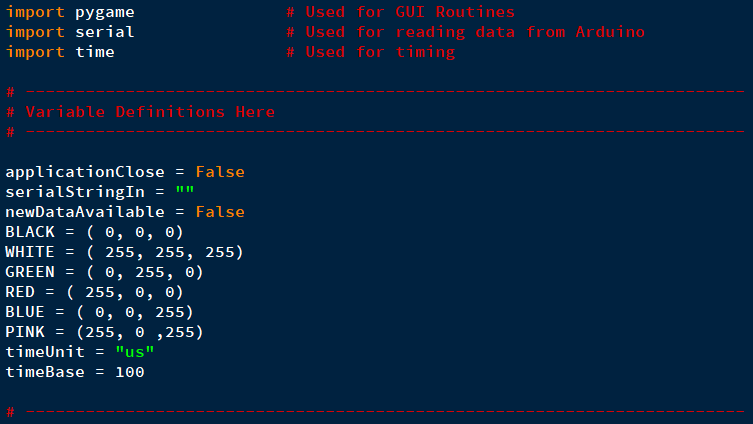Click the PINK color constant line

[x=104, y=332]
